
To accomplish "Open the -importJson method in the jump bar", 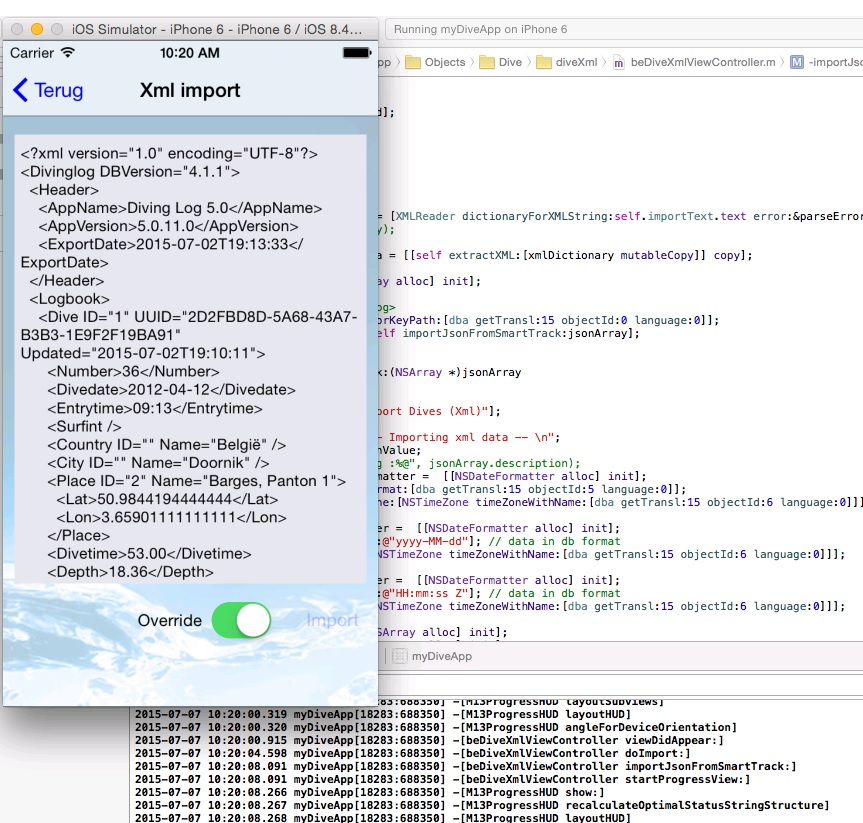I will click(827, 62).
